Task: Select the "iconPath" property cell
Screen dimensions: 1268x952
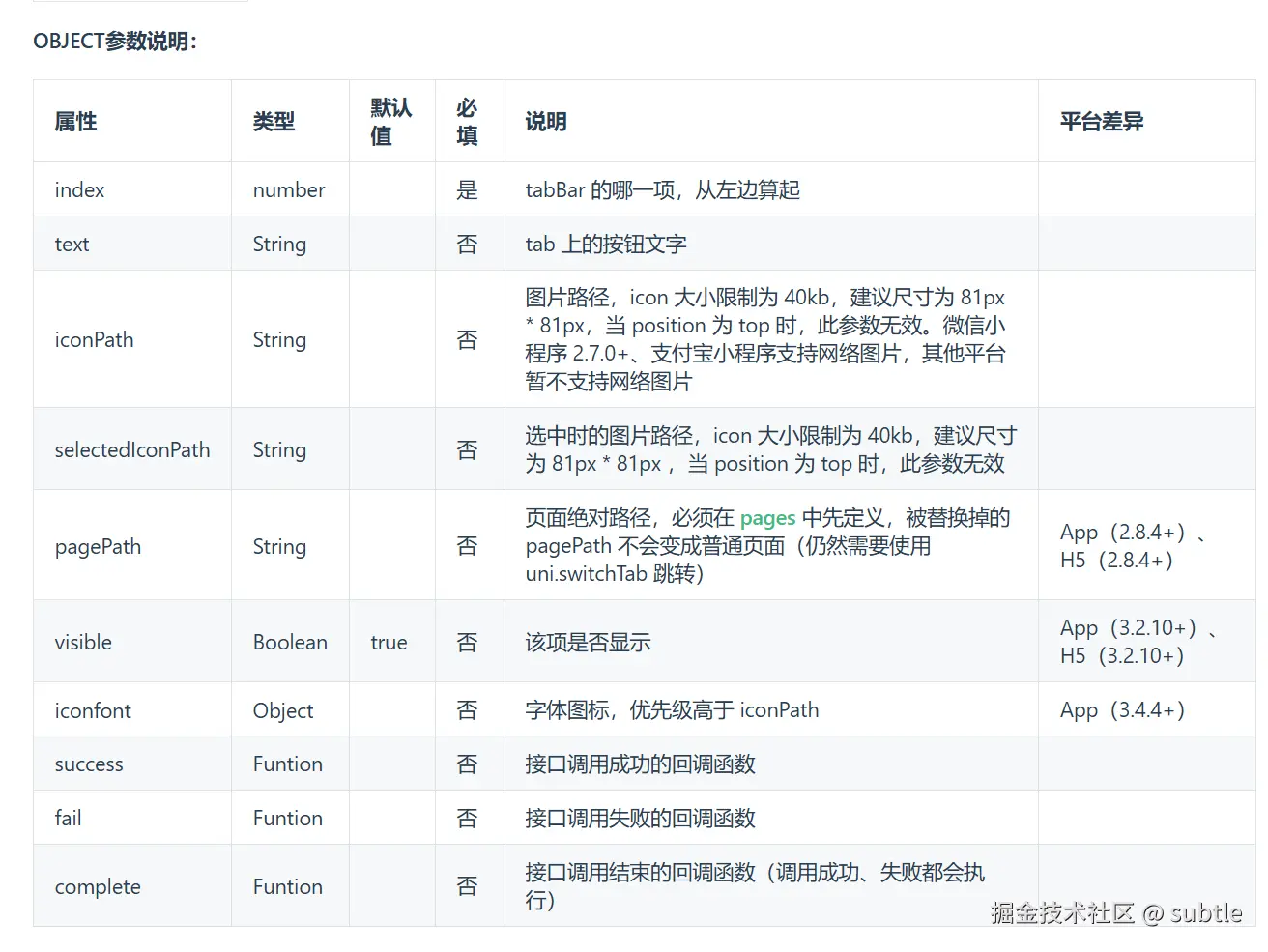Action: (94, 340)
